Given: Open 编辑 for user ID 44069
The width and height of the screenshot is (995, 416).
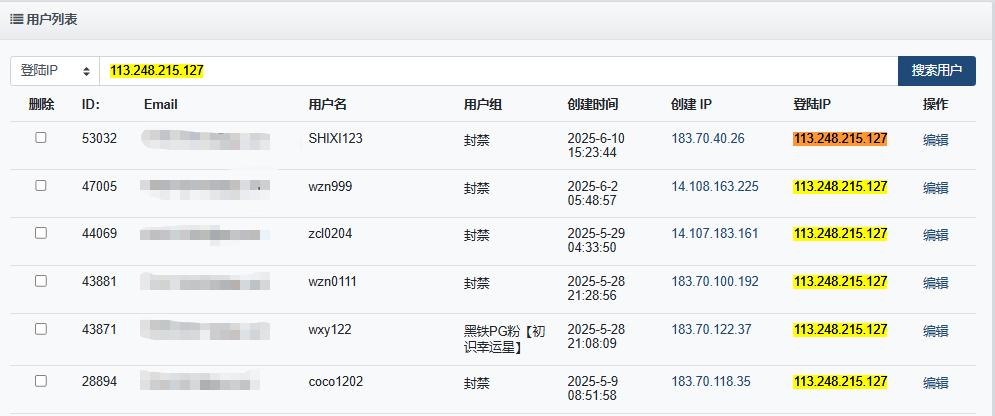Looking at the screenshot, I should [x=935, y=235].
